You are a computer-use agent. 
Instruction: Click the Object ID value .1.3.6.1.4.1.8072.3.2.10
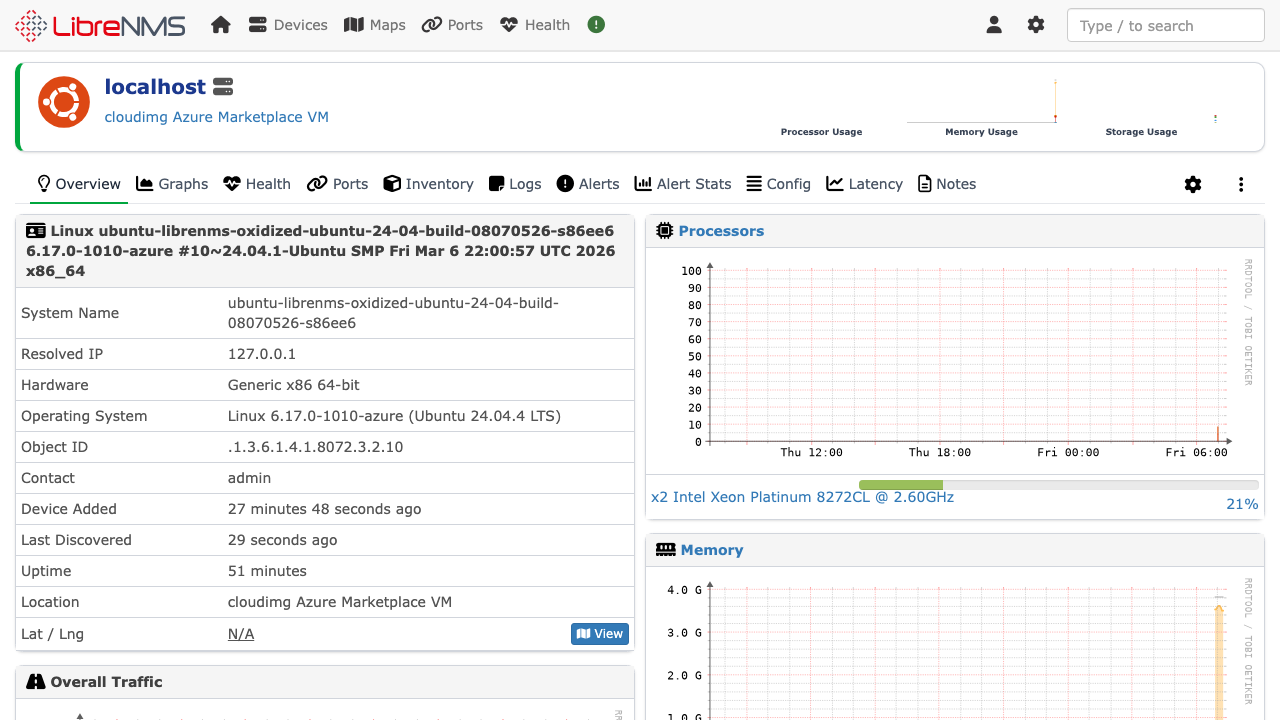[x=316, y=447]
